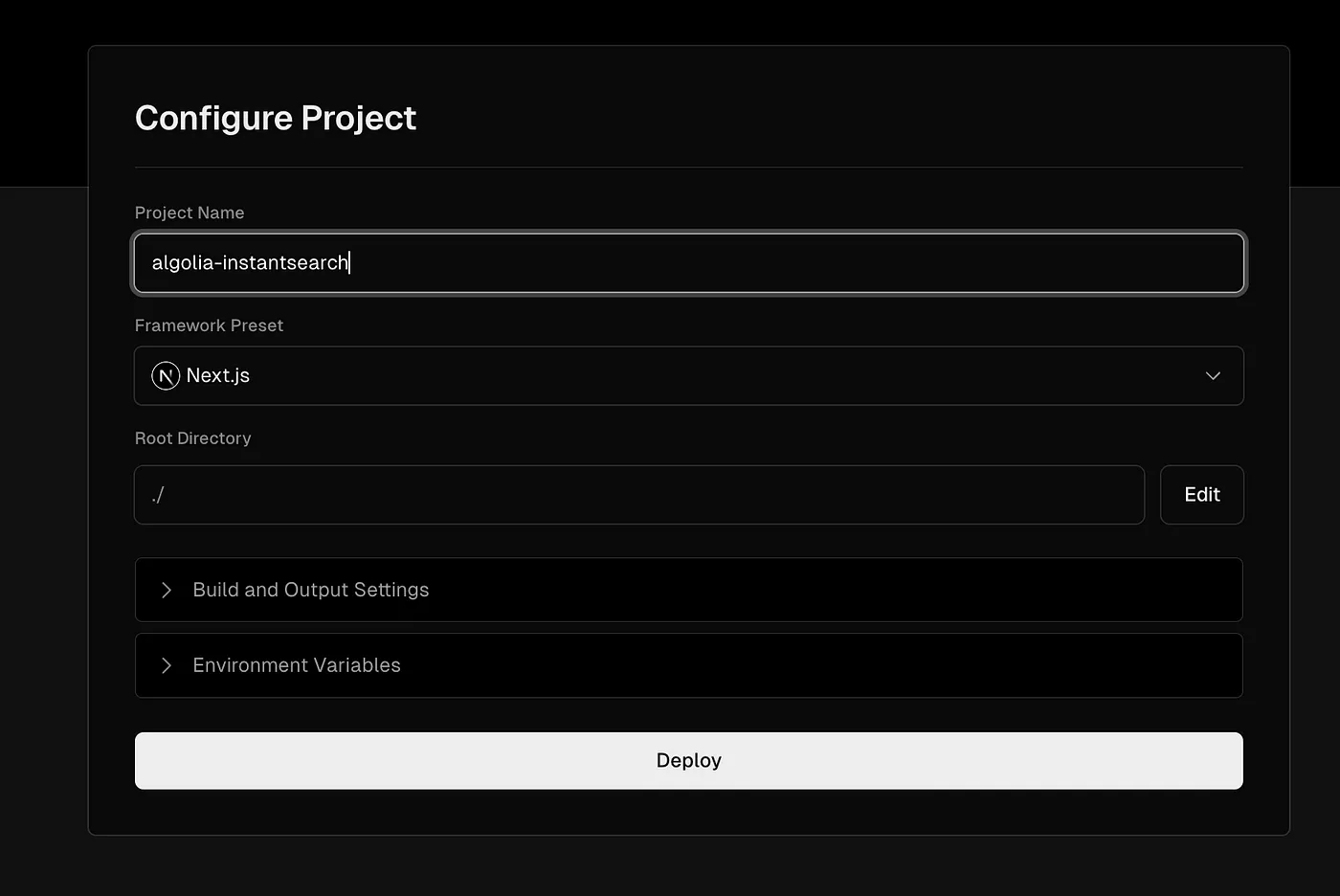The width and height of the screenshot is (1340, 896).
Task: Click the Deploy button
Action: tap(688, 760)
